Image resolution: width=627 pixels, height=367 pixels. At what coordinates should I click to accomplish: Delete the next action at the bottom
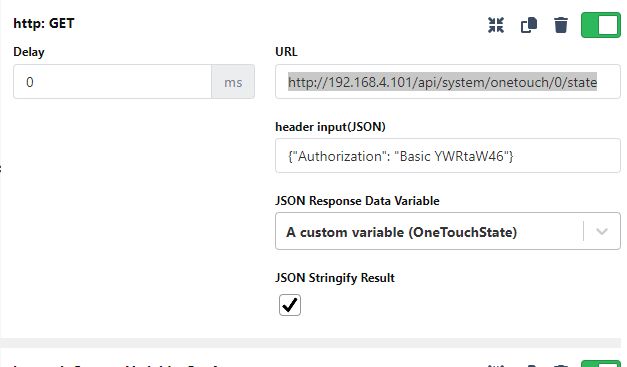click(x=561, y=365)
